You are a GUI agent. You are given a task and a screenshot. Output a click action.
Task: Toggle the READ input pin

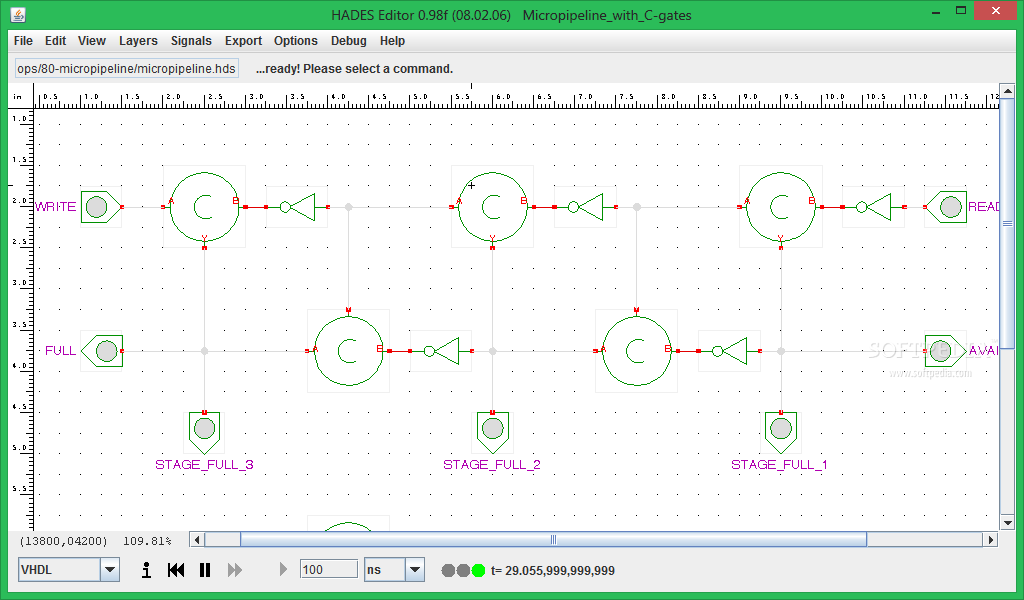point(946,207)
